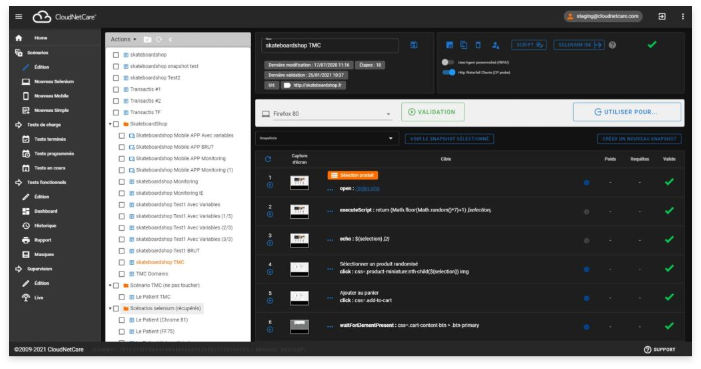Click the VALIDATION button

433,112
